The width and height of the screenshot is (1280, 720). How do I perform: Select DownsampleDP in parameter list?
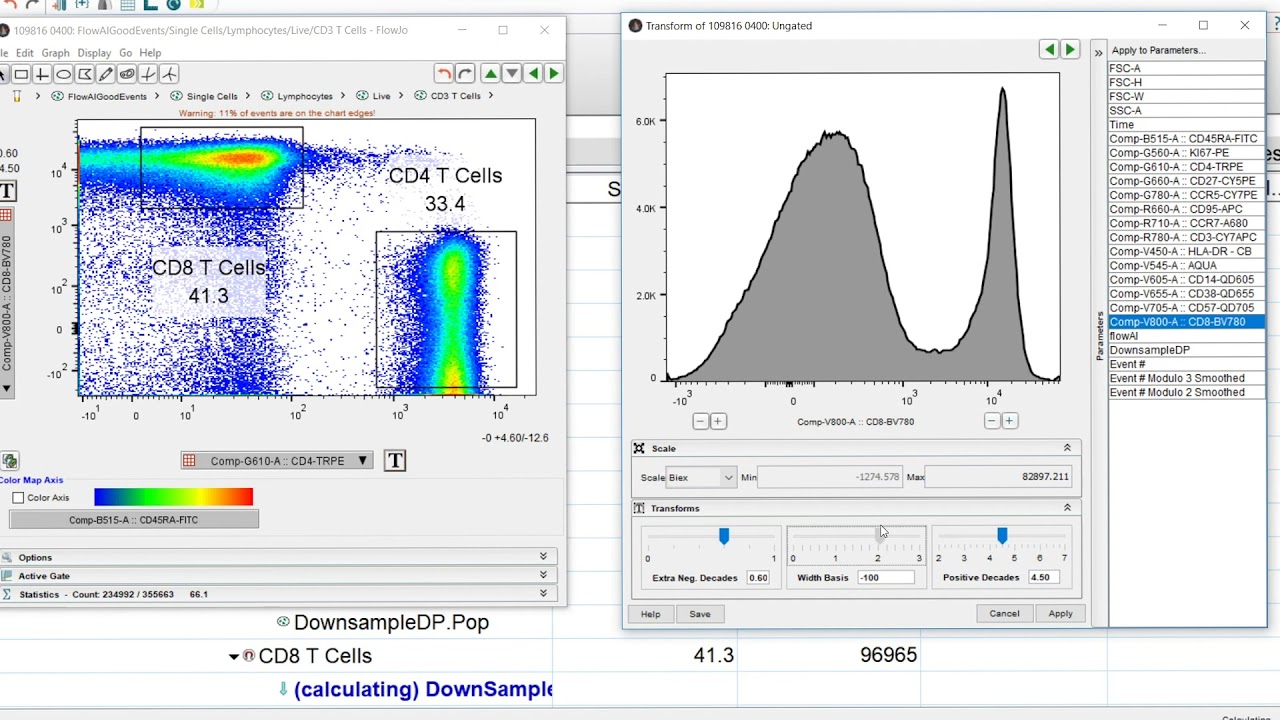tap(1185, 350)
